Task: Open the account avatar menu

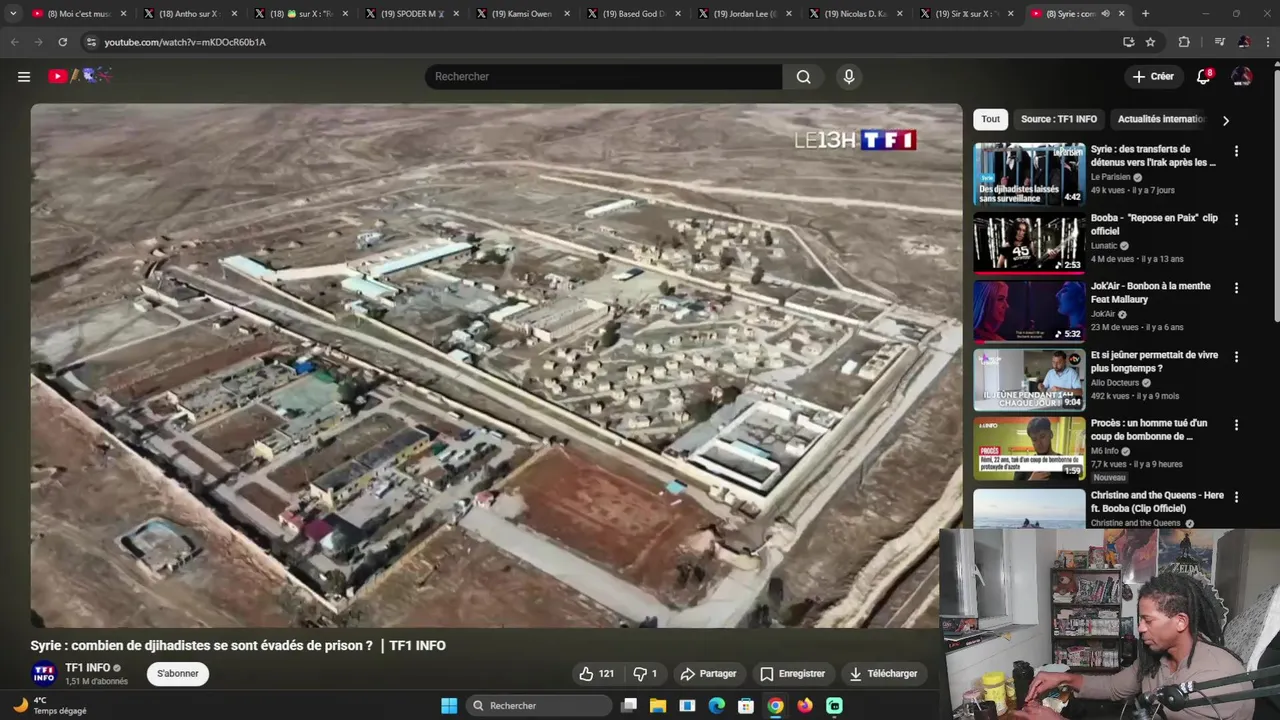Action: (1241, 76)
